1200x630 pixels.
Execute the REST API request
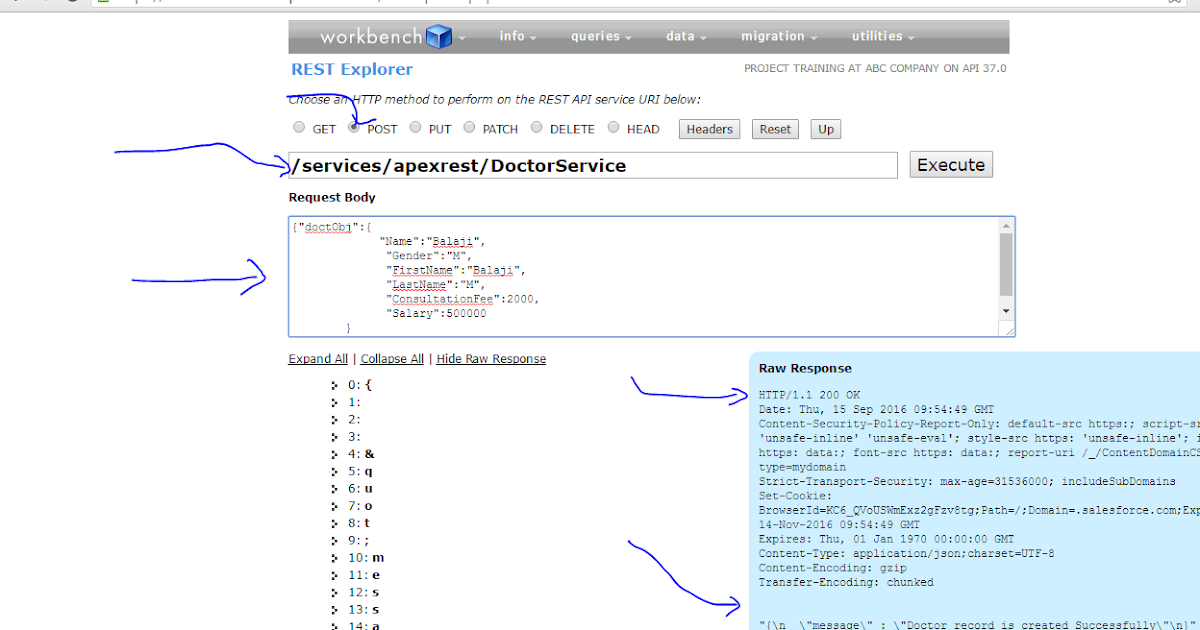(950, 164)
